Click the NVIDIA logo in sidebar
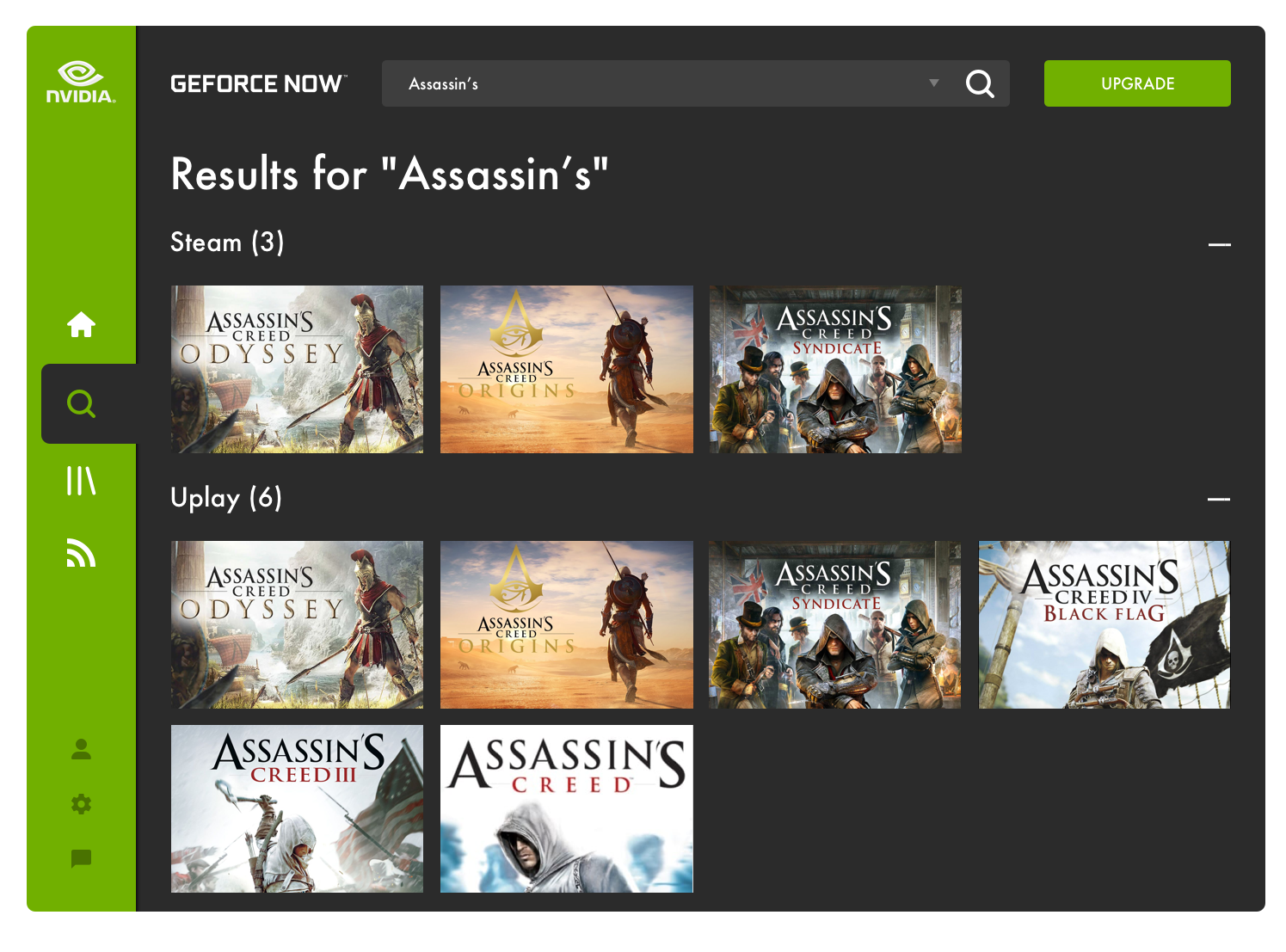This screenshot has height=952, width=1286. pyautogui.click(x=81, y=83)
